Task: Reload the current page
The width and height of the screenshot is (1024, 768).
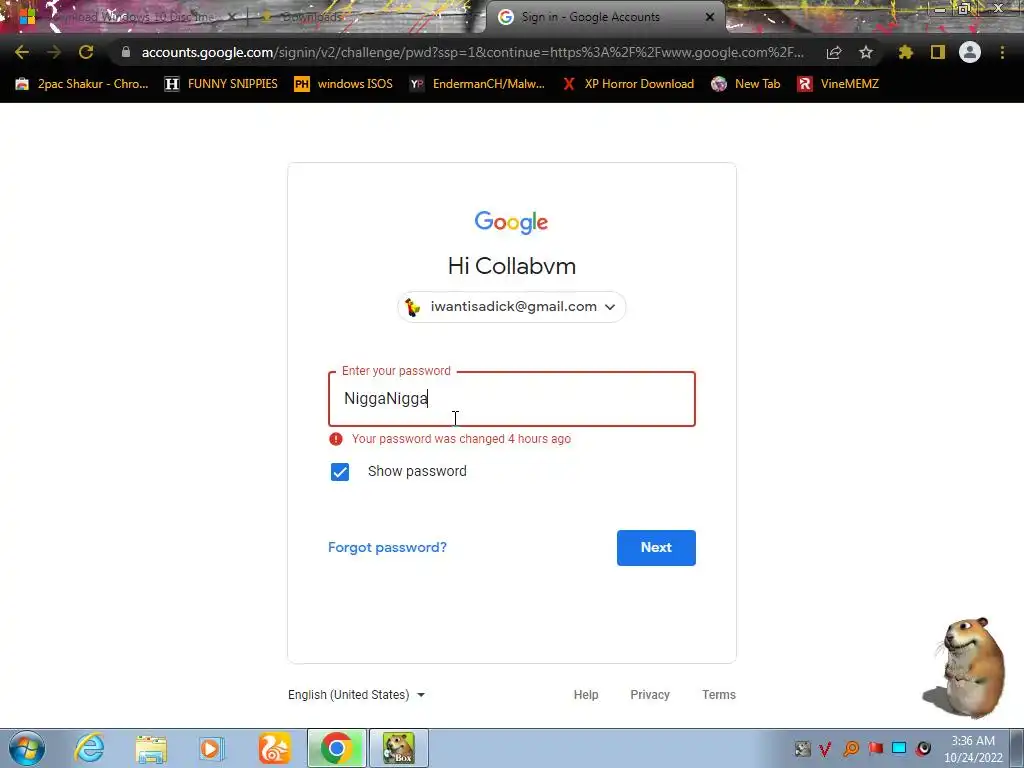Action: click(x=86, y=52)
